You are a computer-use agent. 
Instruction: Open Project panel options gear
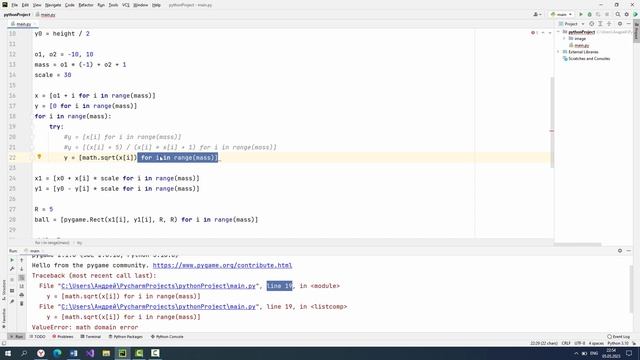click(620, 24)
